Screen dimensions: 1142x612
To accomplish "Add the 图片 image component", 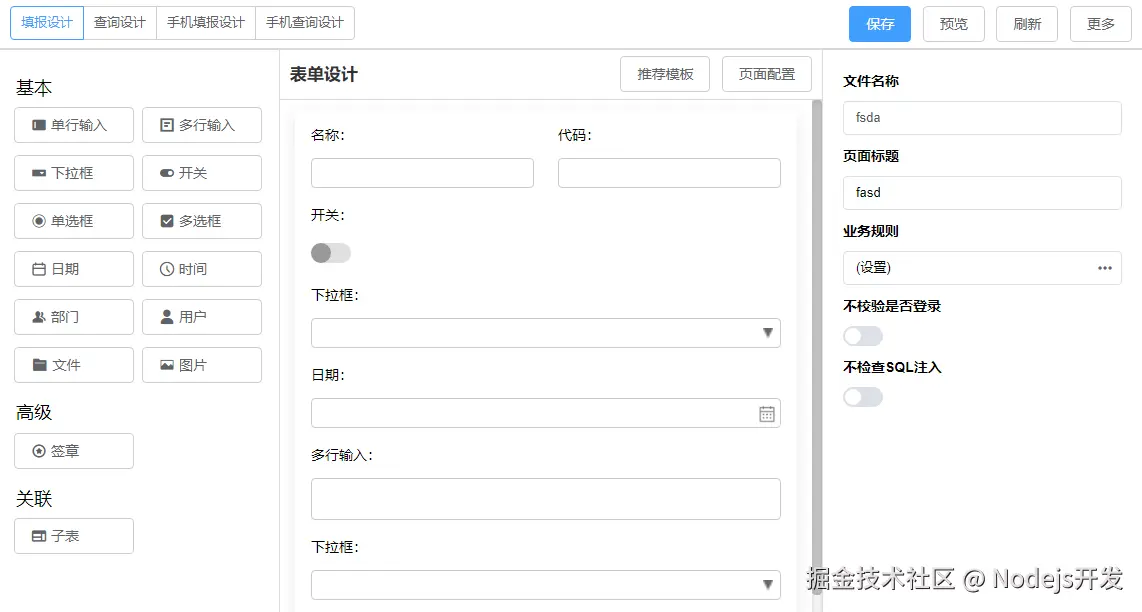I will pos(201,364).
